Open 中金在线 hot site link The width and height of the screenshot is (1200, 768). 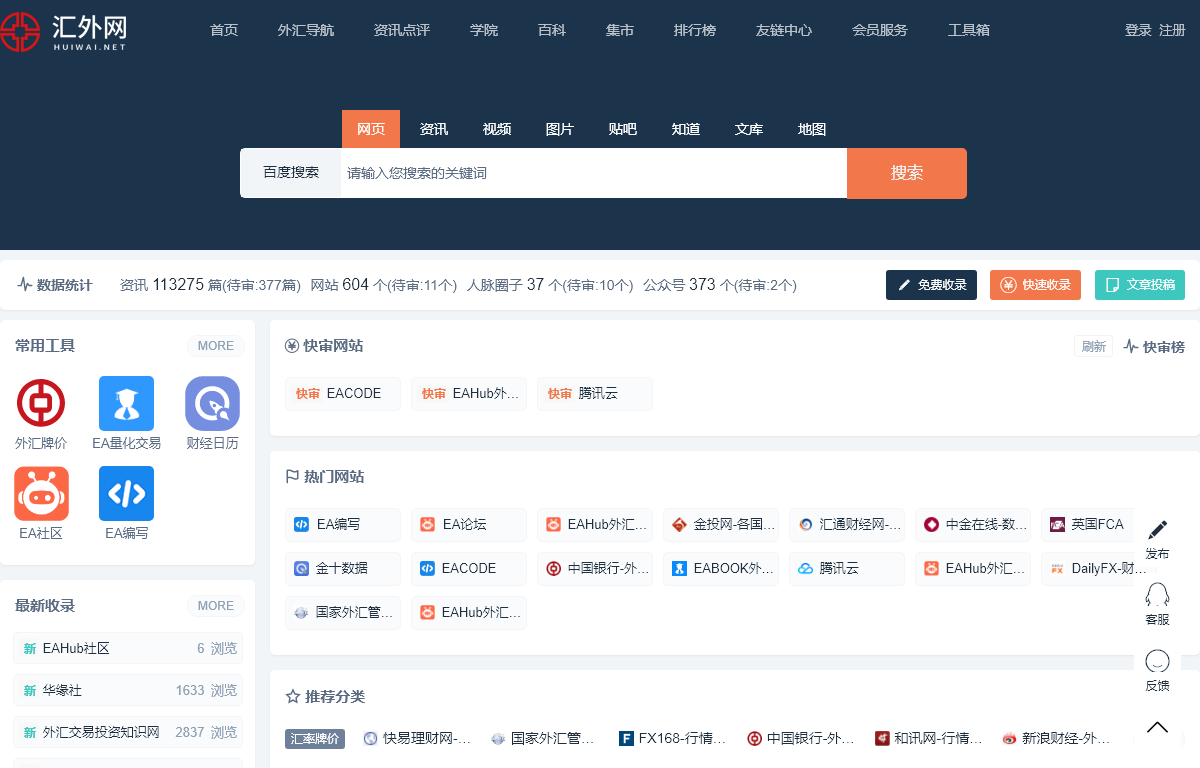point(973,524)
